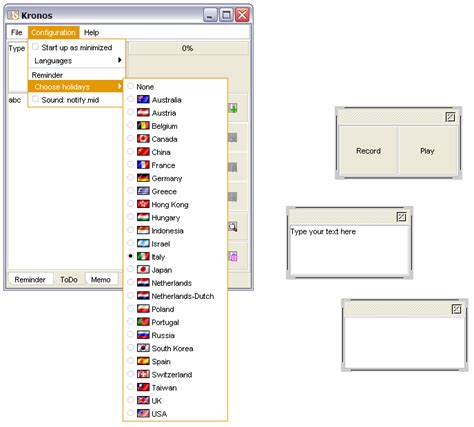Click the Germany flag icon

(x=143, y=178)
